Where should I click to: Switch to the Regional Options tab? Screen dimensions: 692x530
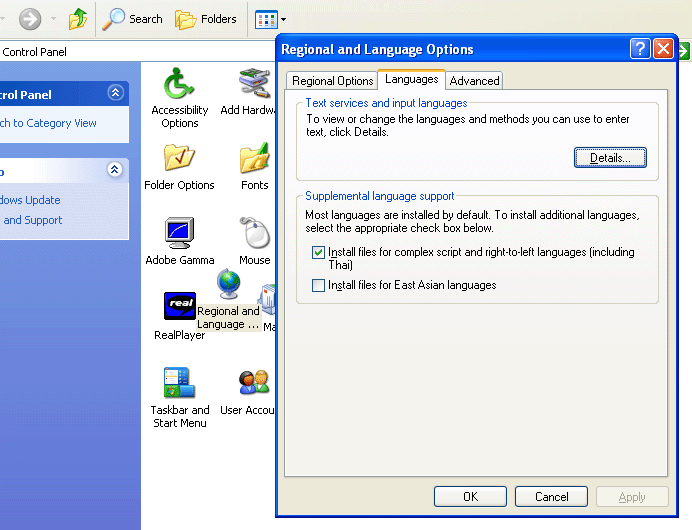333,81
